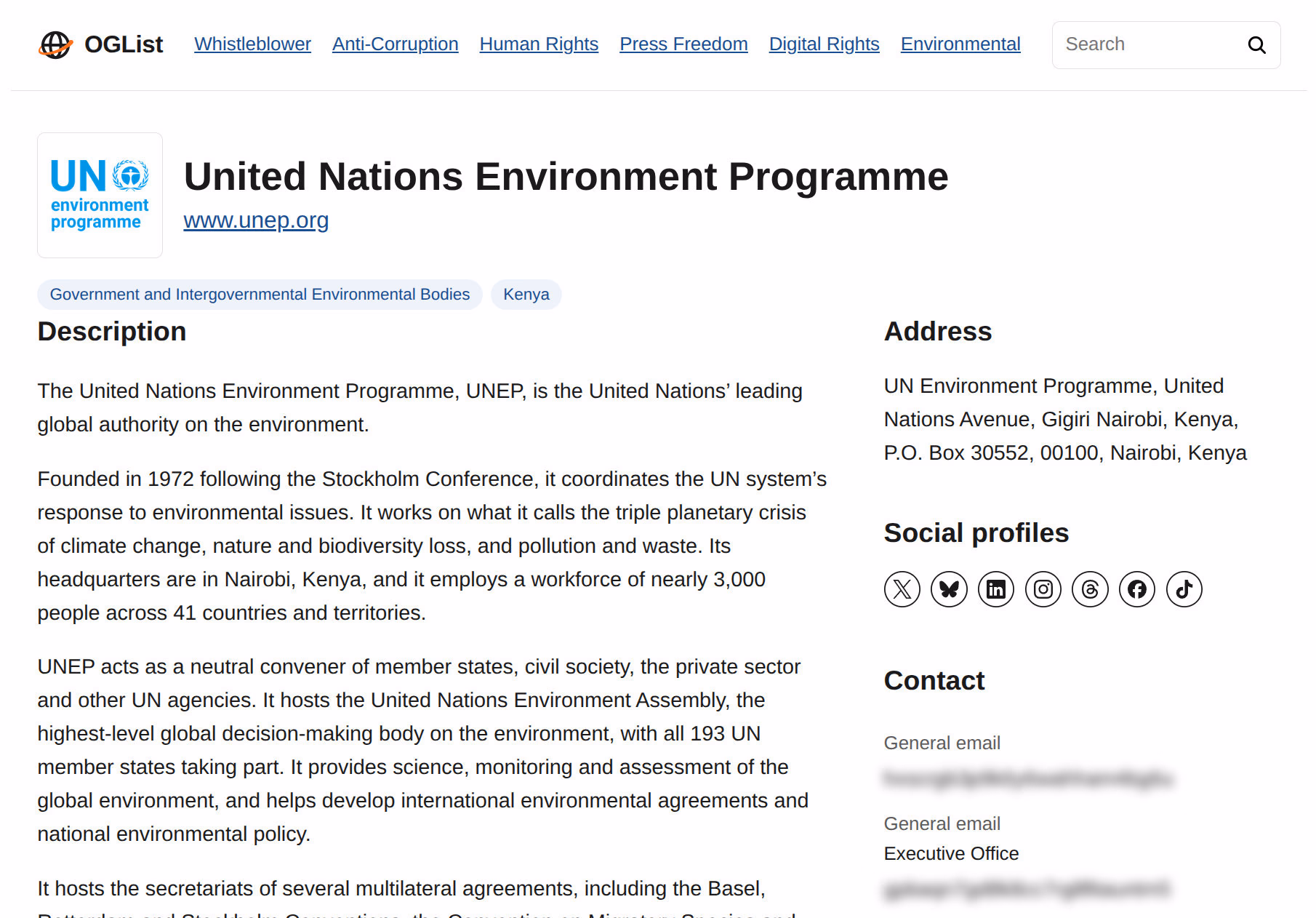The width and height of the screenshot is (1316, 918).
Task: Click the UN environment programme logo
Action: (100, 195)
